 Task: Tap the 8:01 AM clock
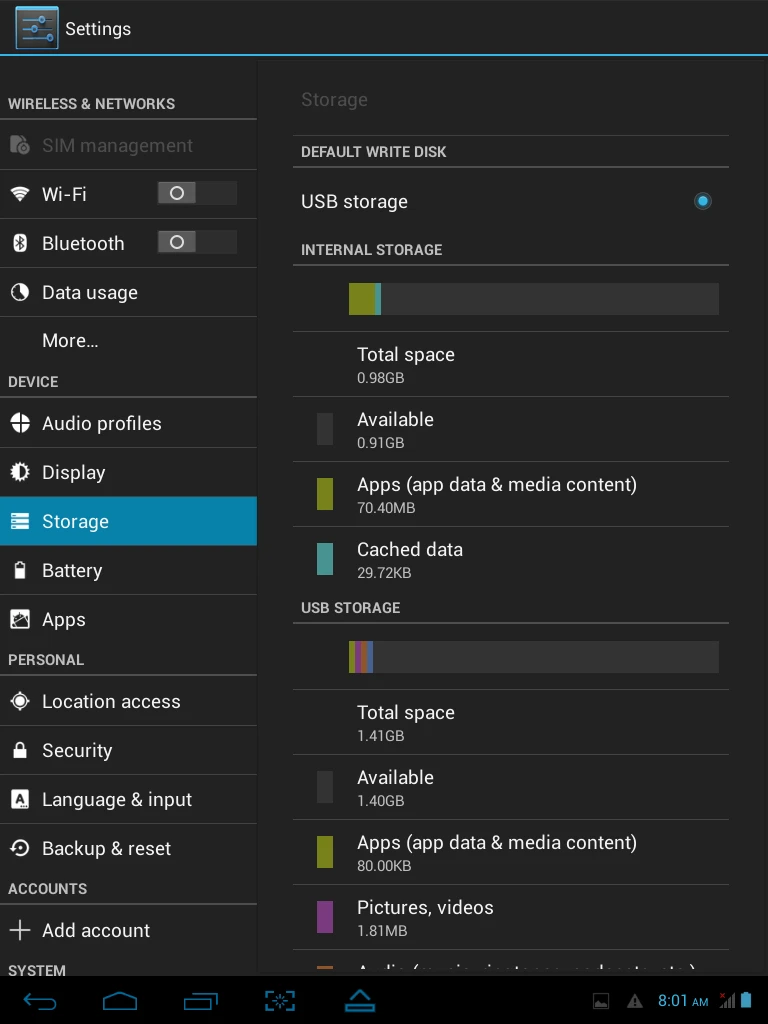tap(682, 1000)
